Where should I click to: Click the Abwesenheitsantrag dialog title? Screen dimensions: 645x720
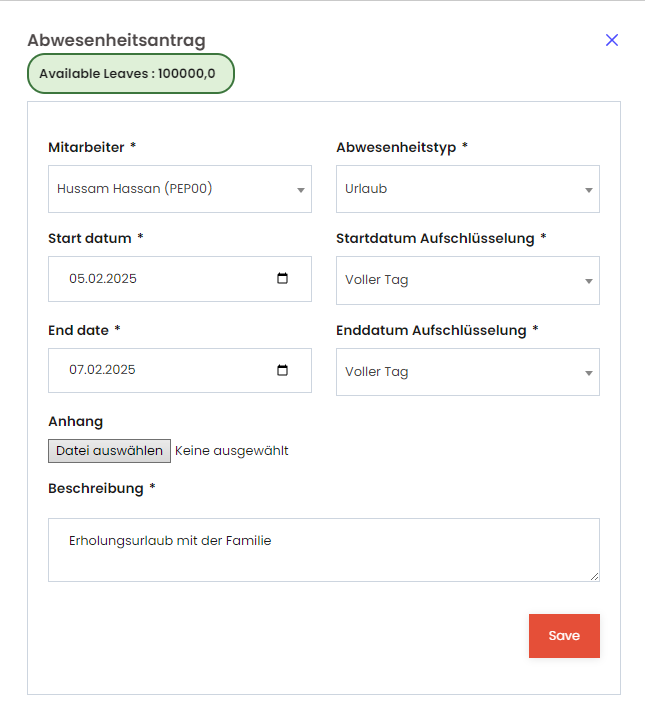click(117, 40)
